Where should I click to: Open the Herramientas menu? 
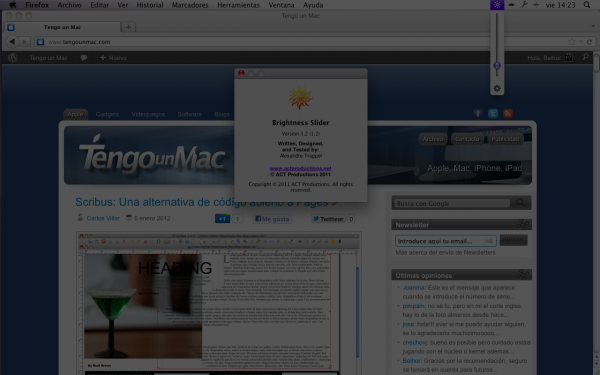pyautogui.click(x=238, y=5)
